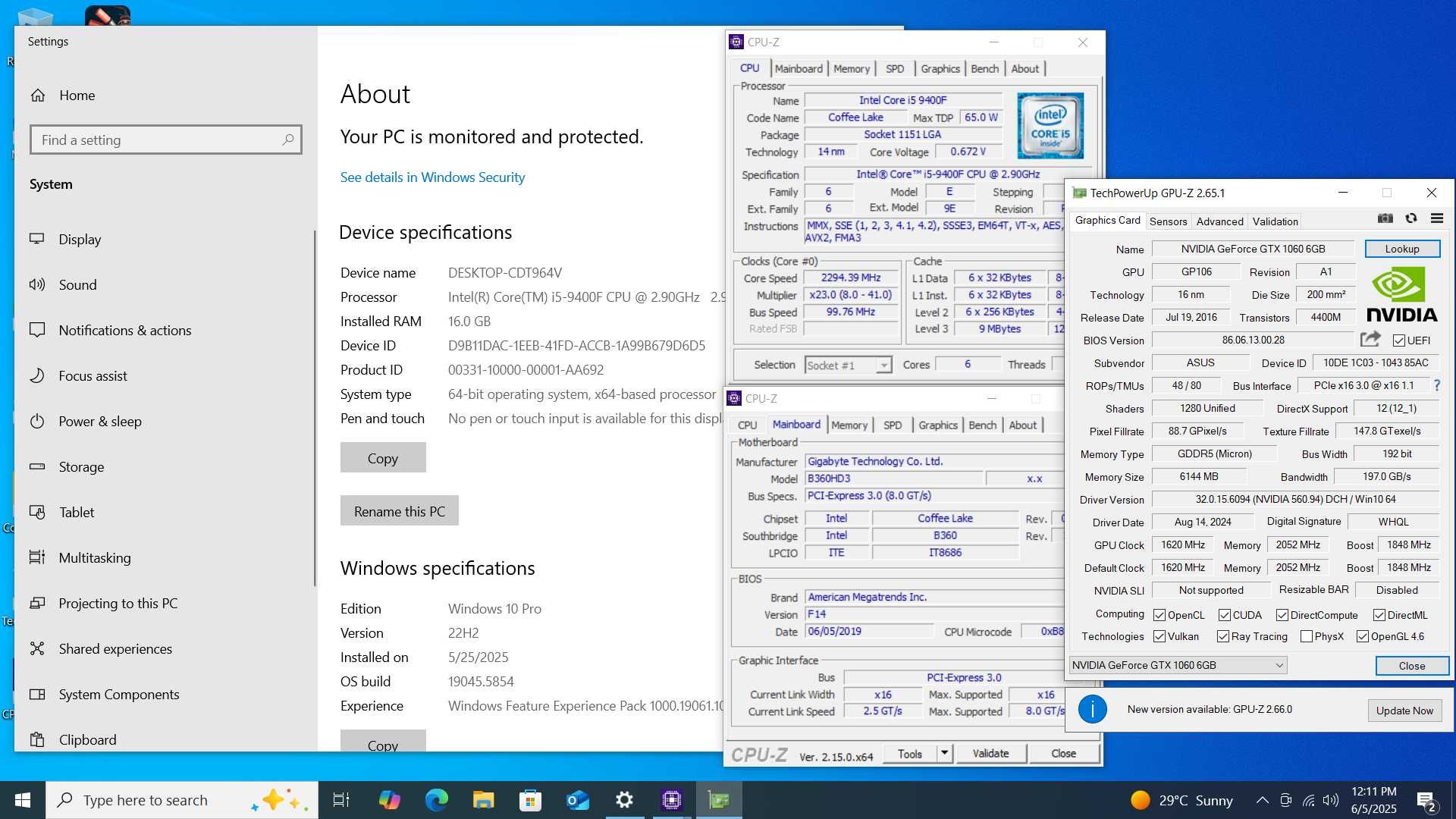Click Update Now for GPU-Z 2.66.0
This screenshot has height=819, width=1456.
point(1404,711)
